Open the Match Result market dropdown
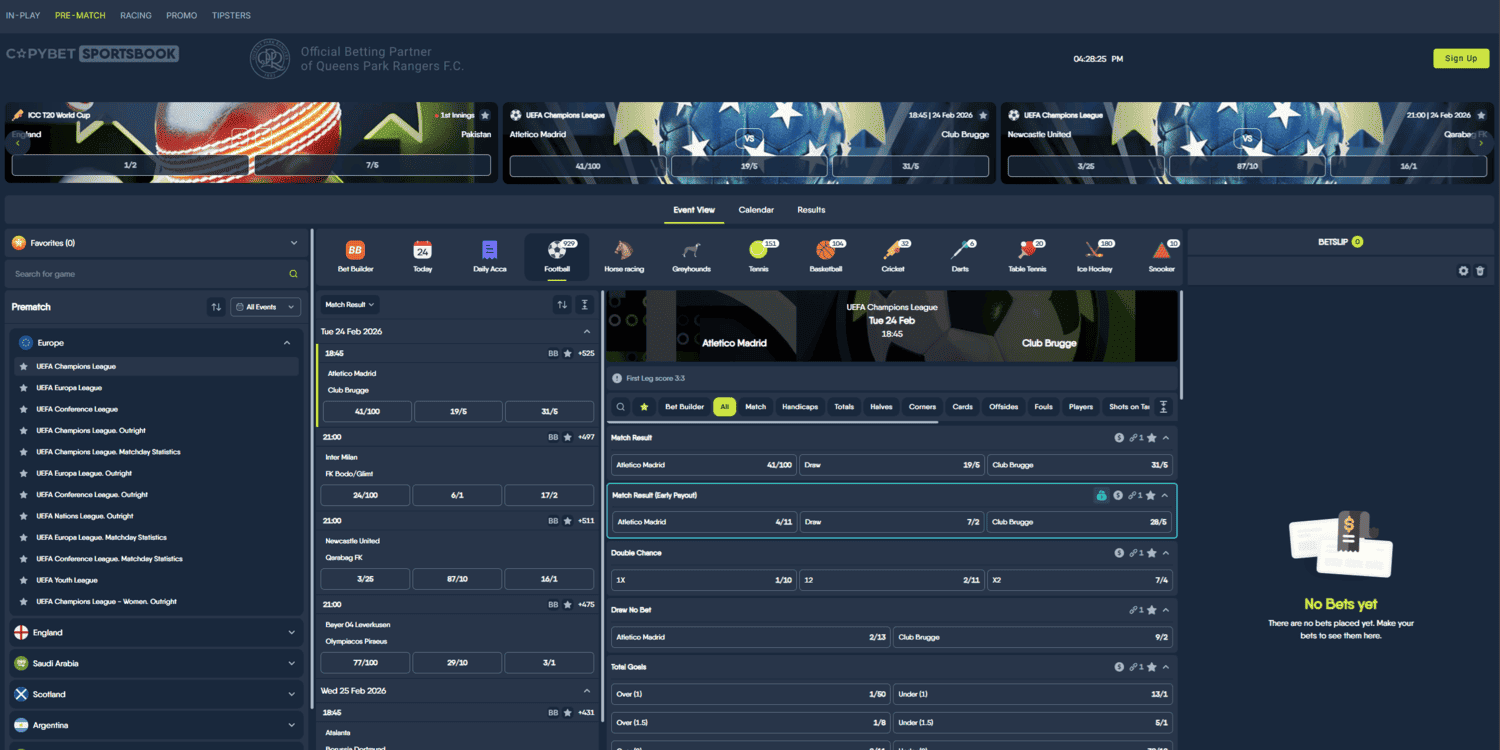1500x750 pixels. click(x=349, y=305)
